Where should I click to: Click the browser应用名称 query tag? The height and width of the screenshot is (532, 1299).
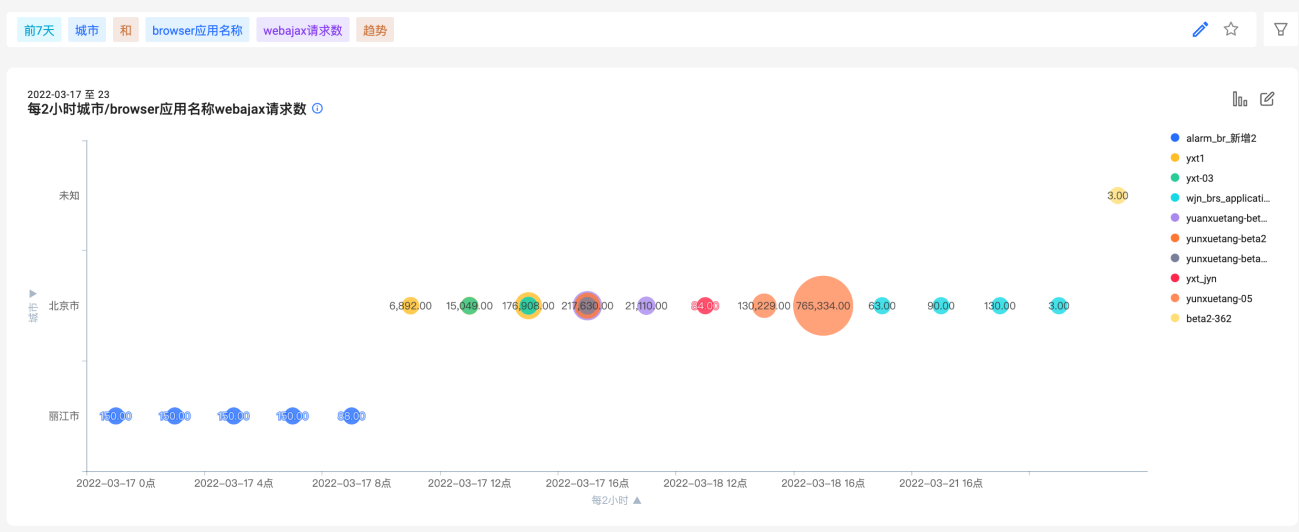197,30
